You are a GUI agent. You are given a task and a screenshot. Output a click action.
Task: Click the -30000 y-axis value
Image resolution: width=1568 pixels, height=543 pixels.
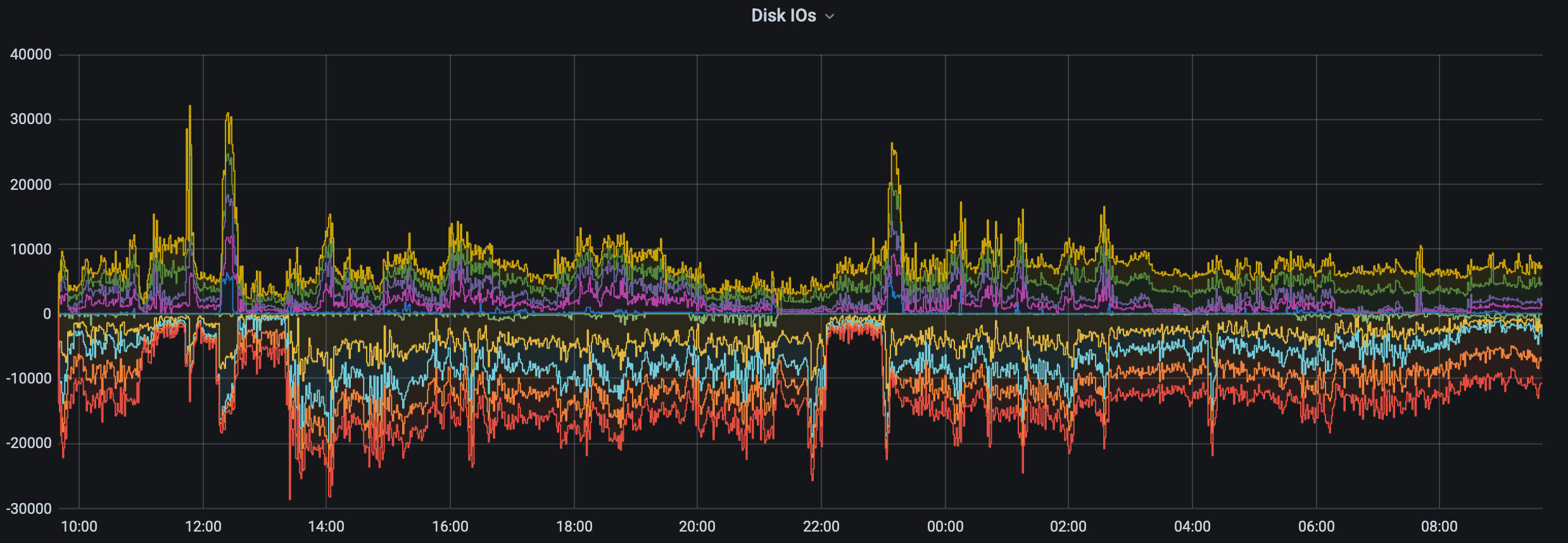[x=28, y=509]
